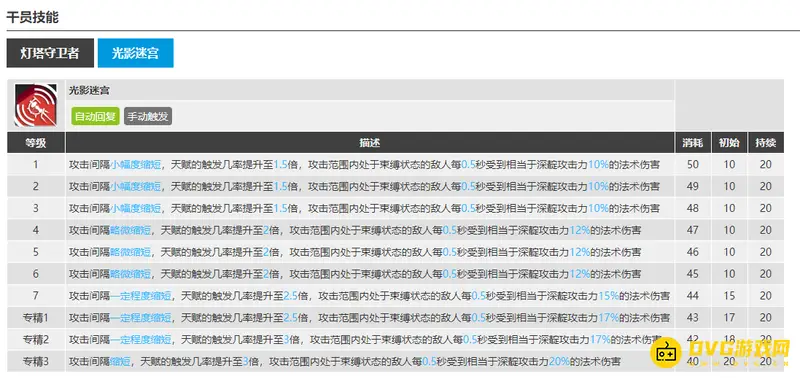Click the 干员技能 section heading

32,18
